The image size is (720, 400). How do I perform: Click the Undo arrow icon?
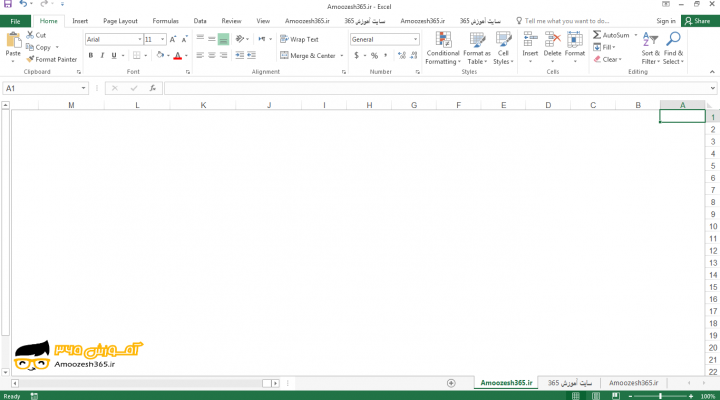point(23,4)
